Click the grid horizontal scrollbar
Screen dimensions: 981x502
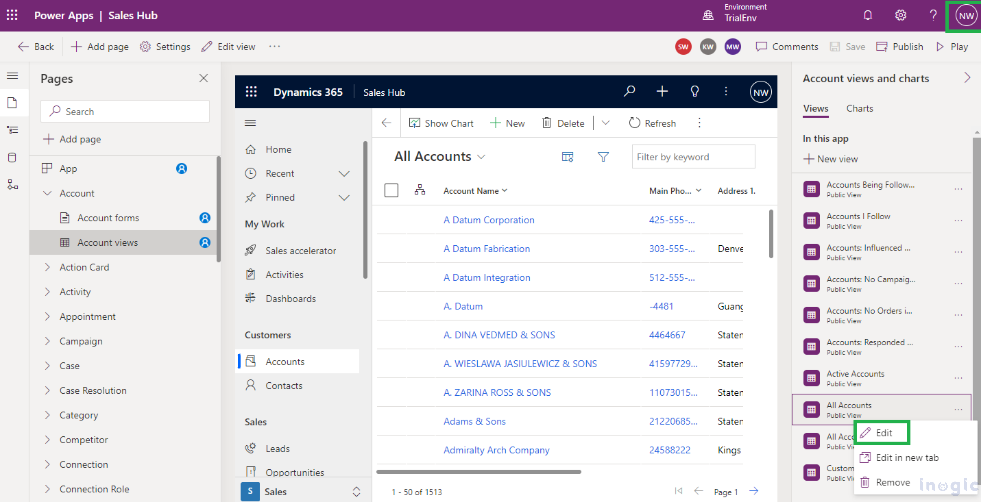point(479,471)
